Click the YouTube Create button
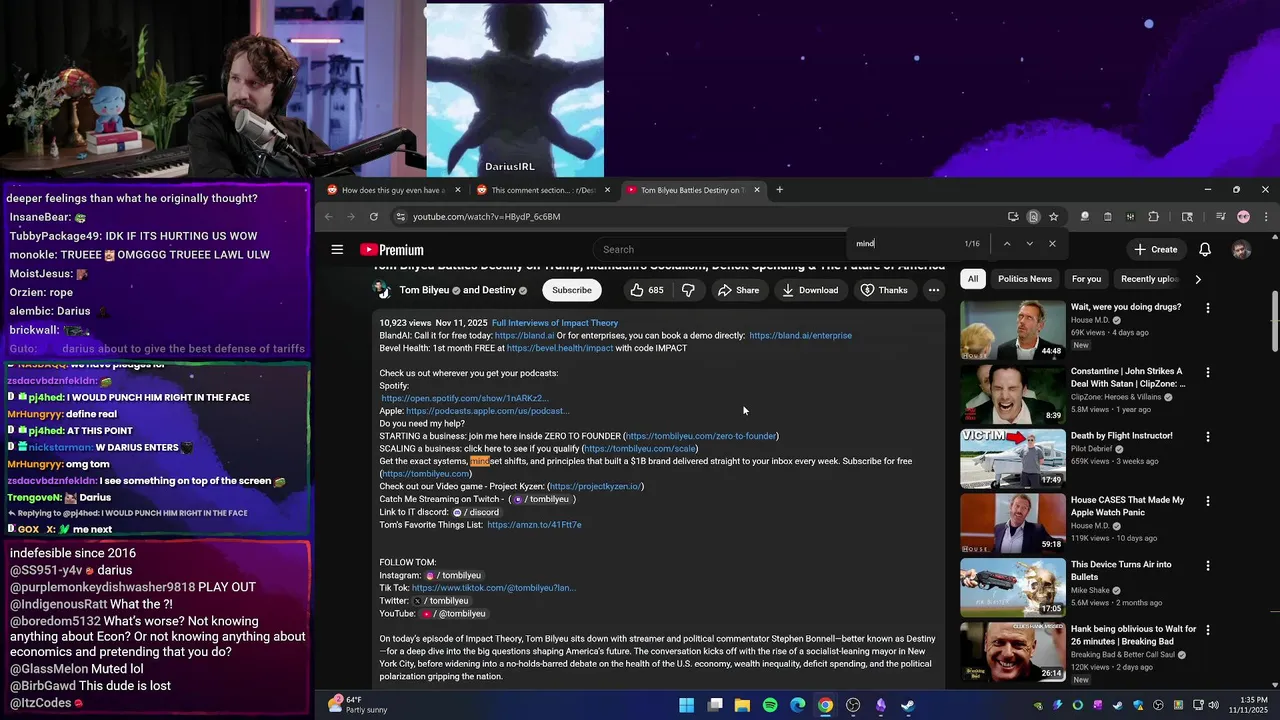1280x720 pixels. 1155,249
